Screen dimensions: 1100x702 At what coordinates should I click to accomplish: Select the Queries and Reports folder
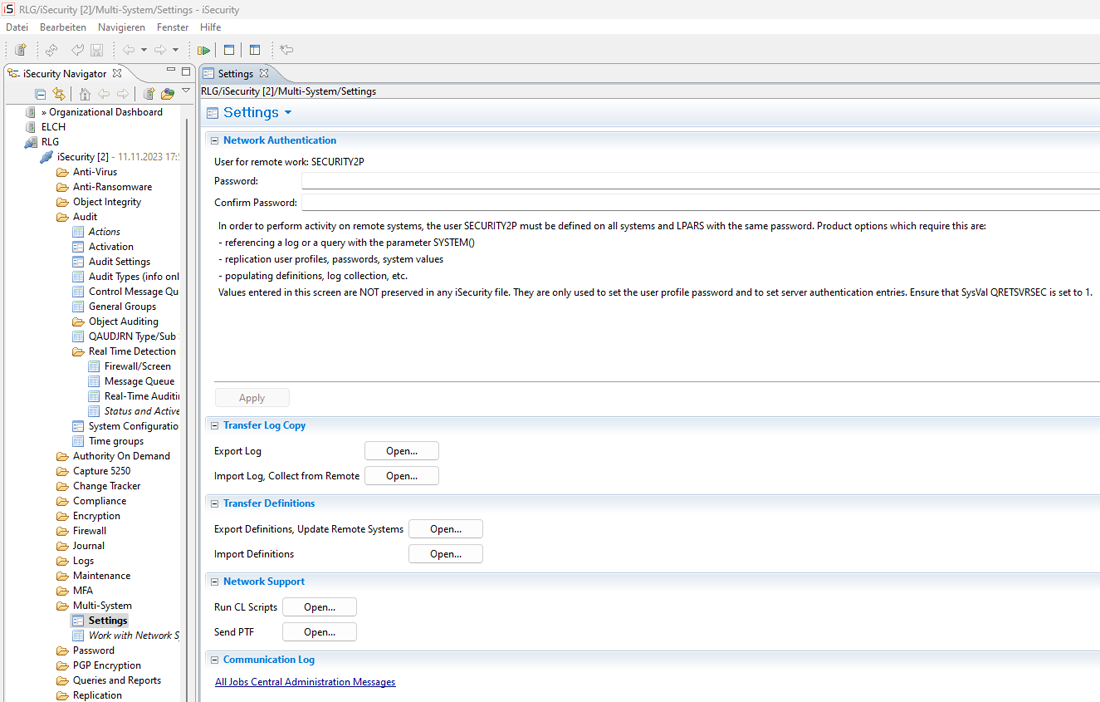tap(116, 680)
